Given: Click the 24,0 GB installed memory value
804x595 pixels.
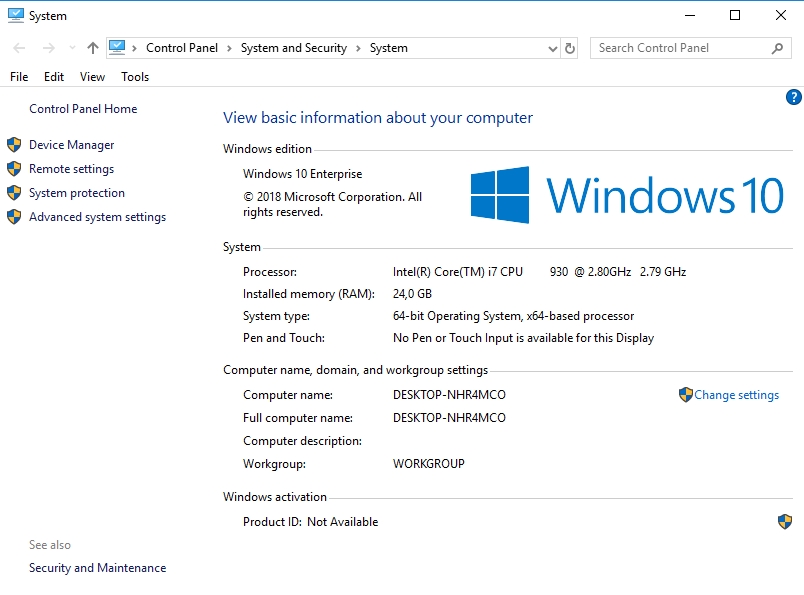Looking at the screenshot, I should coord(412,294).
